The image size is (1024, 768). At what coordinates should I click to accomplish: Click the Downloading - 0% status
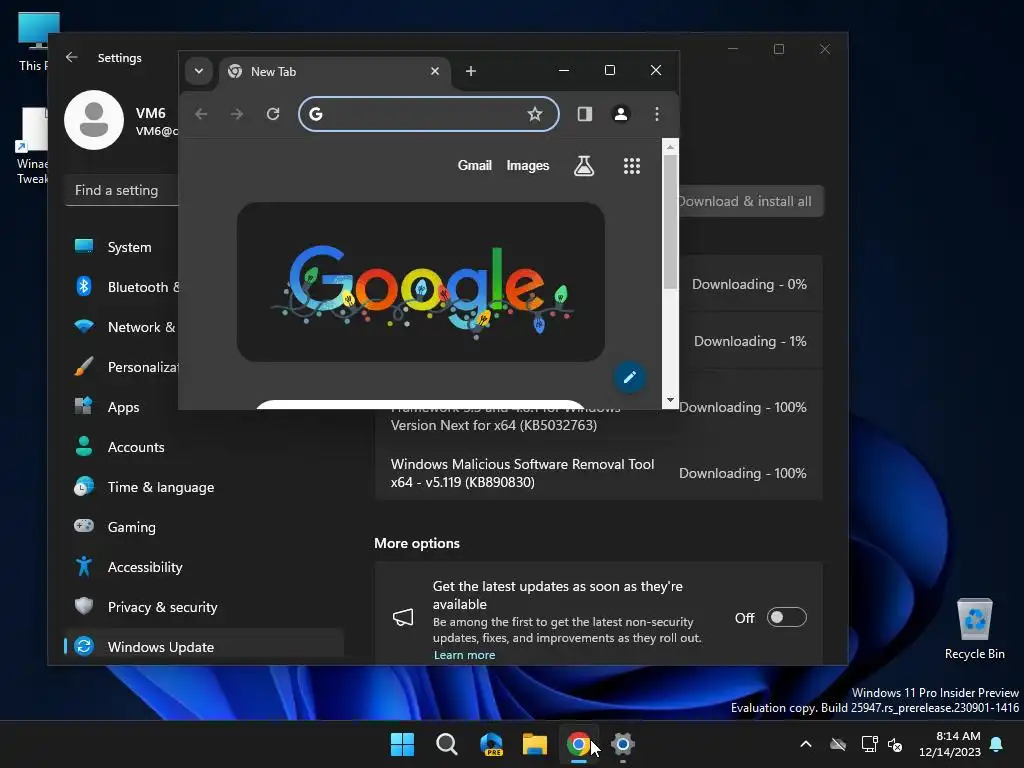[749, 284]
